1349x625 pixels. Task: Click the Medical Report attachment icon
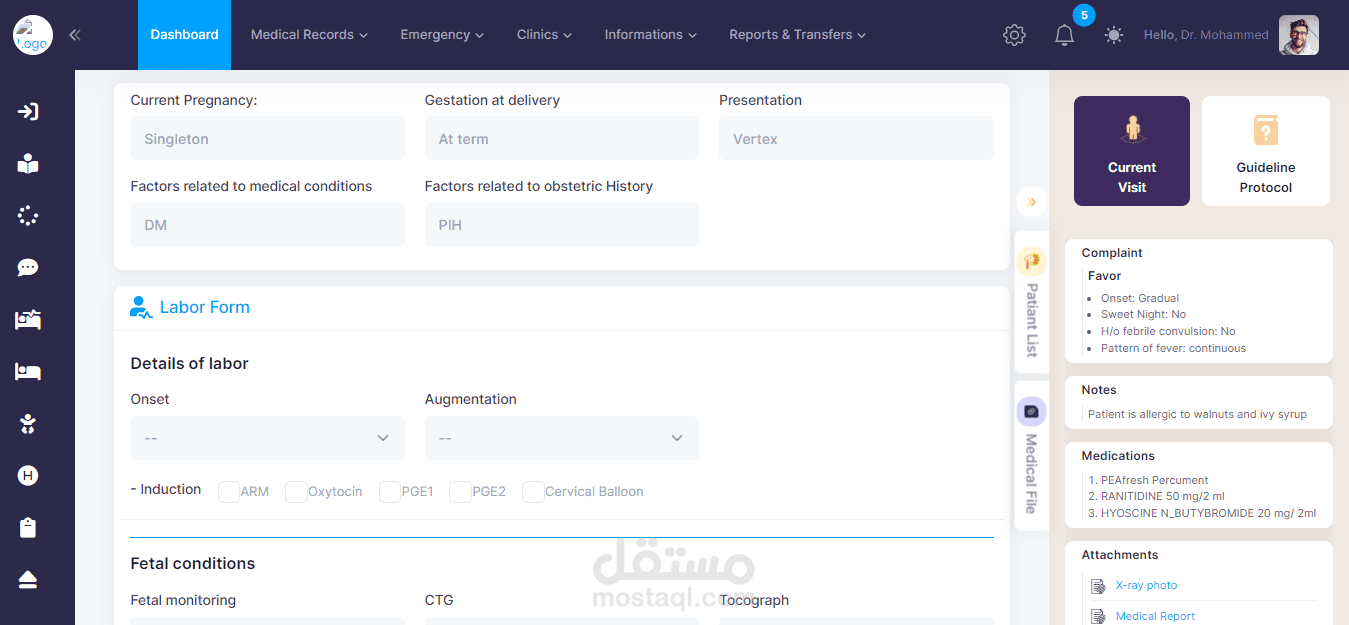[1098, 617]
